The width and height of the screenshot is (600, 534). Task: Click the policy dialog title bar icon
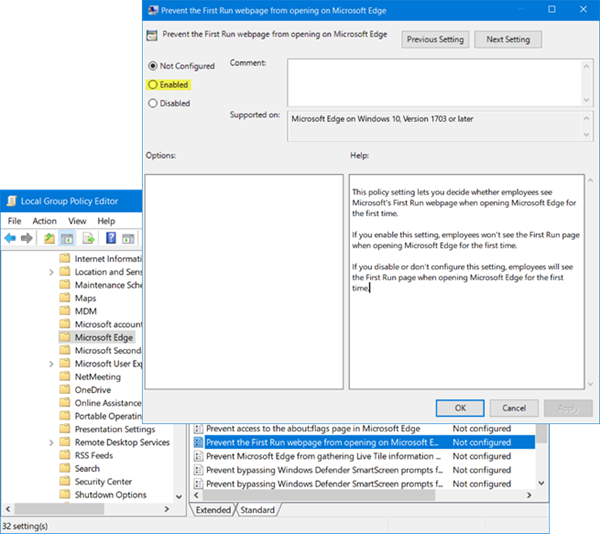[x=153, y=10]
